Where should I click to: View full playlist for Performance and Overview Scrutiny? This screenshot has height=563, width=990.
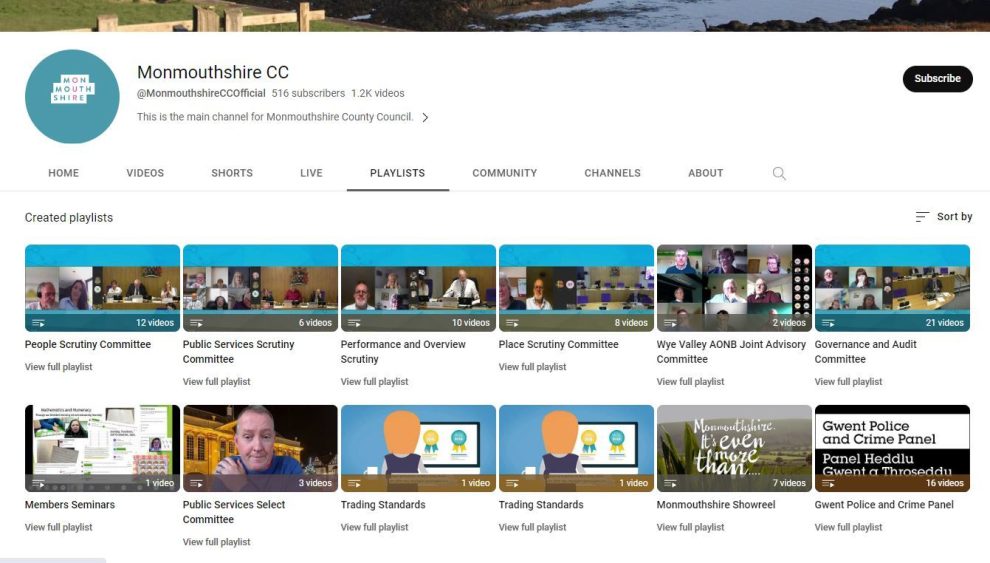click(x=374, y=382)
